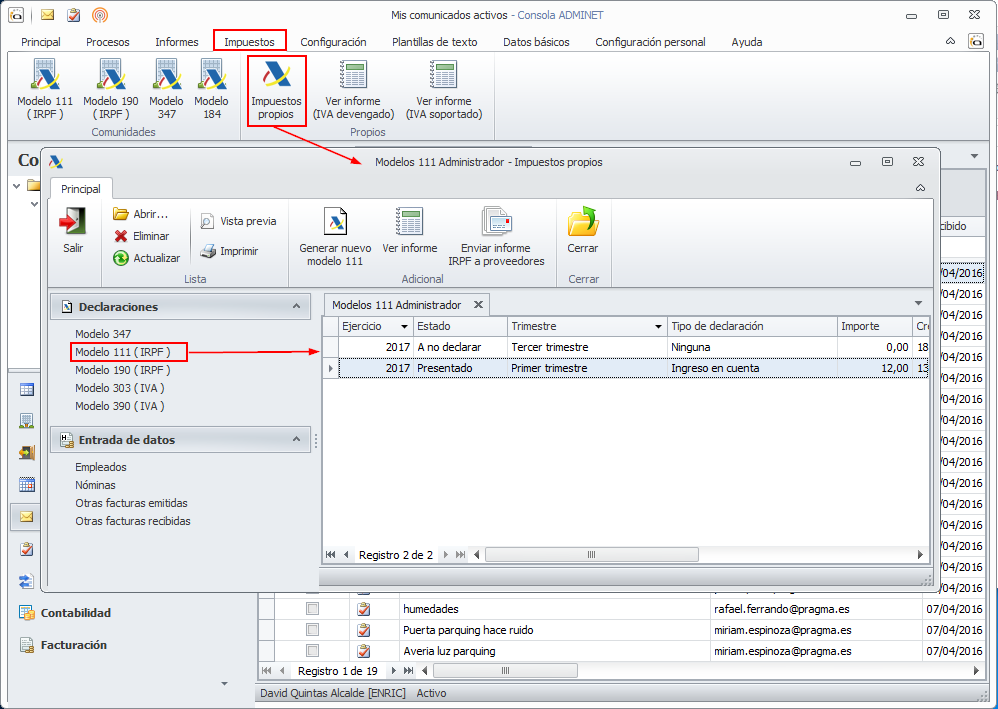
Task: Click Ver informe in Adicional group
Action: [x=409, y=230]
